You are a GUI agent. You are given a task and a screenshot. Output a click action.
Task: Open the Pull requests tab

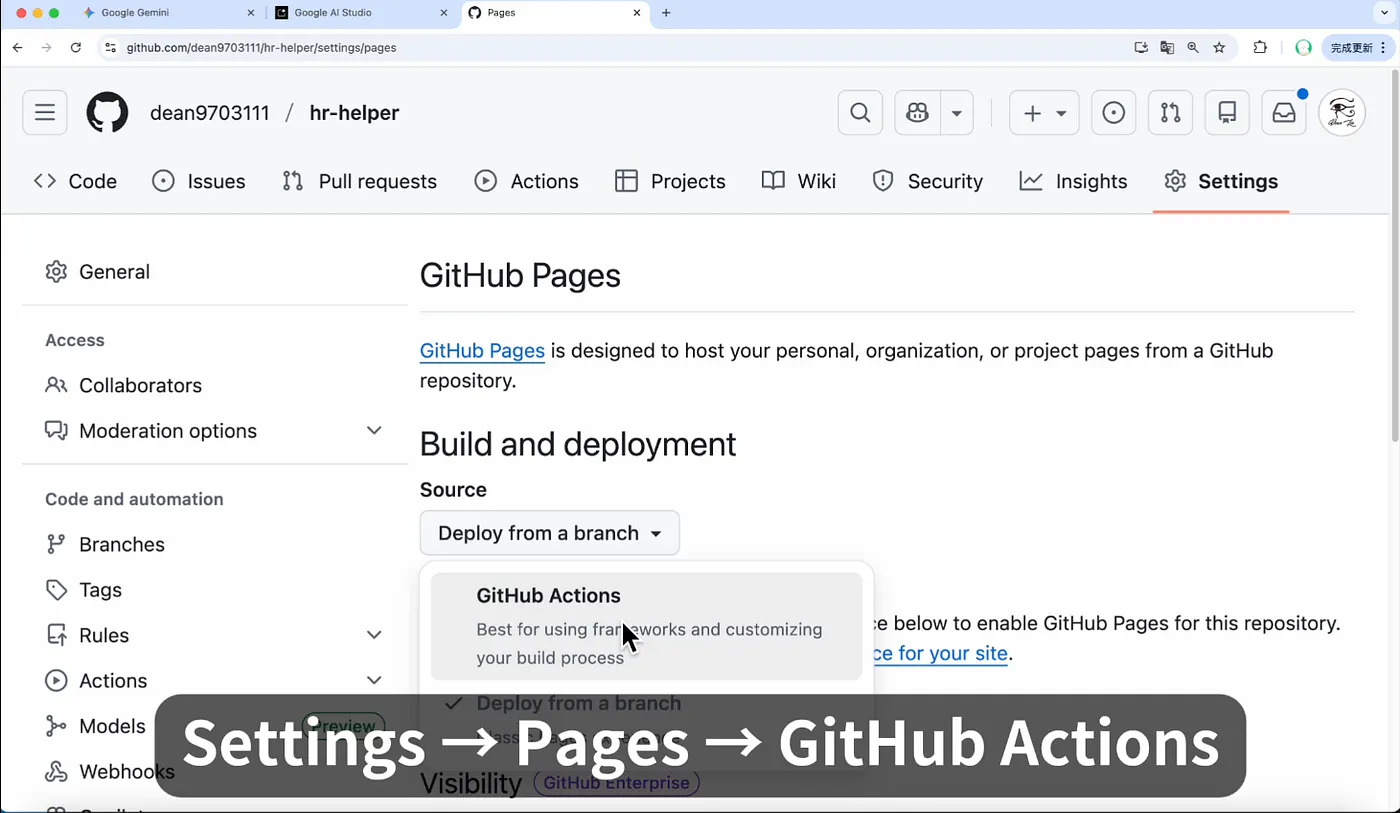pyautogui.click(x=360, y=181)
